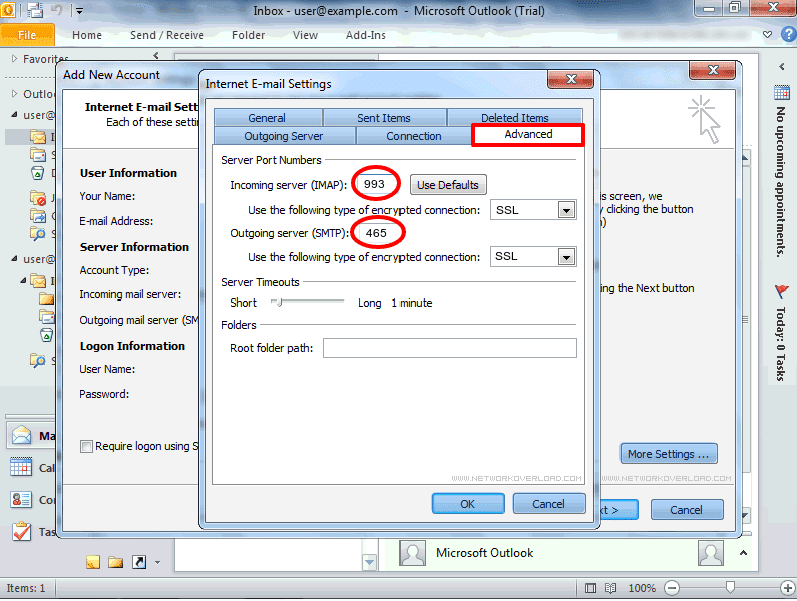The width and height of the screenshot is (797, 601).
Task: Switch to the Outgoing Server tab
Action: [284, 136]
